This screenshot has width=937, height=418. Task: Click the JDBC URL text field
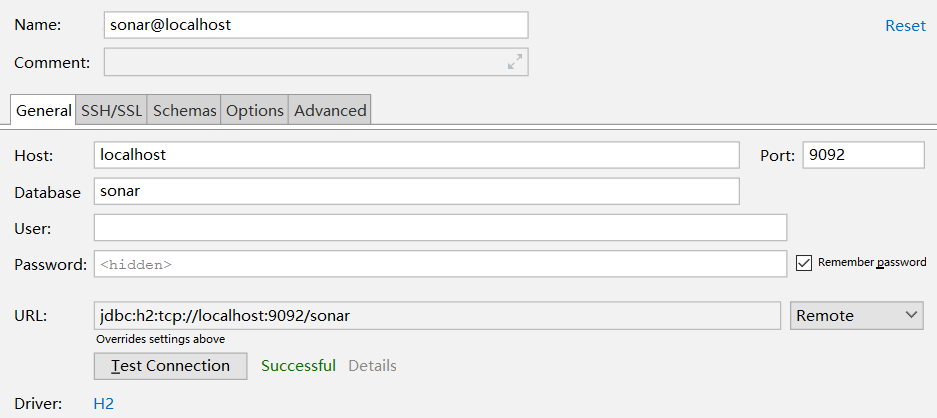click(437, 315)
